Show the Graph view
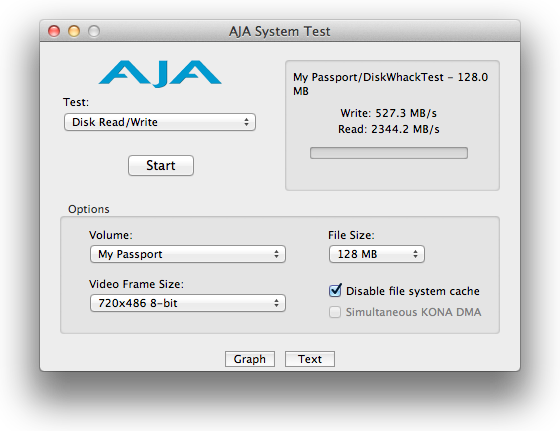The width and height of the screenshot is (560, 431). [250, 359]
